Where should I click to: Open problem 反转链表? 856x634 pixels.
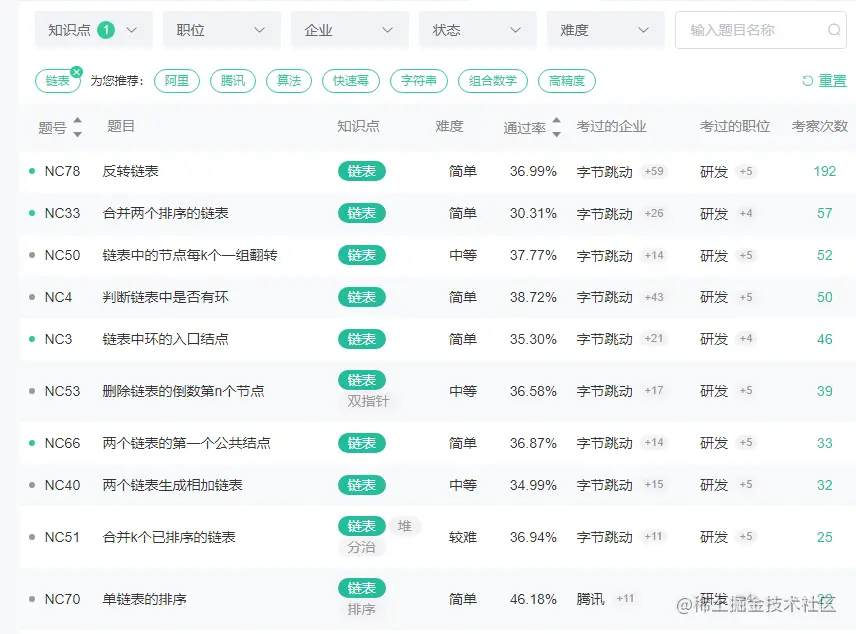pos(130,171)
